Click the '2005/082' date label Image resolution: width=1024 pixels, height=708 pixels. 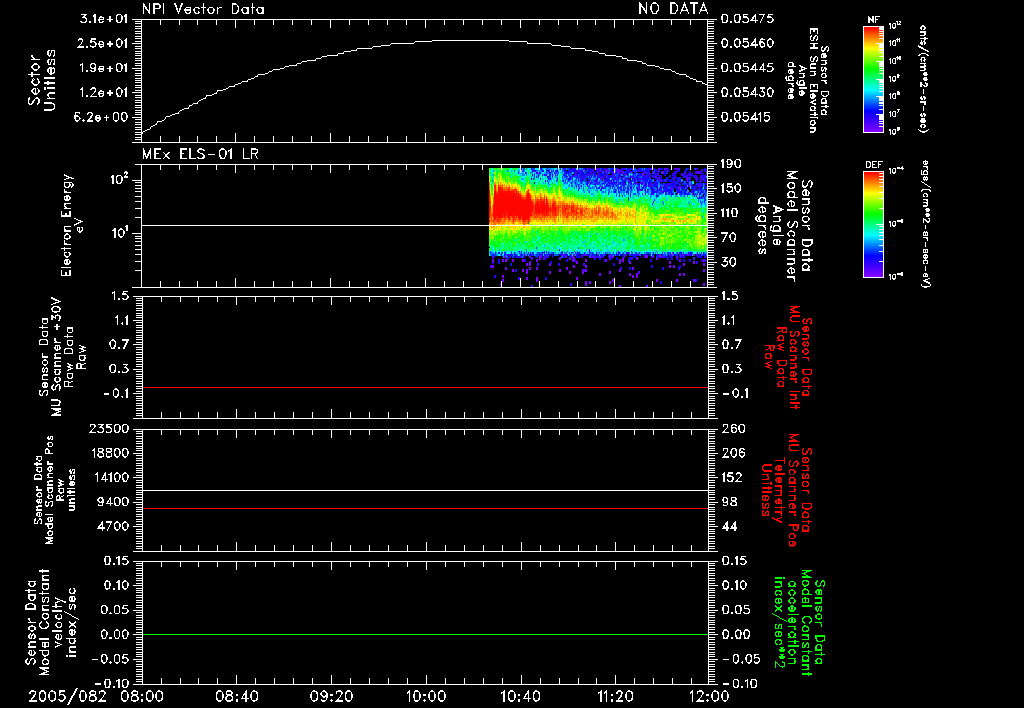click(67, 696)
